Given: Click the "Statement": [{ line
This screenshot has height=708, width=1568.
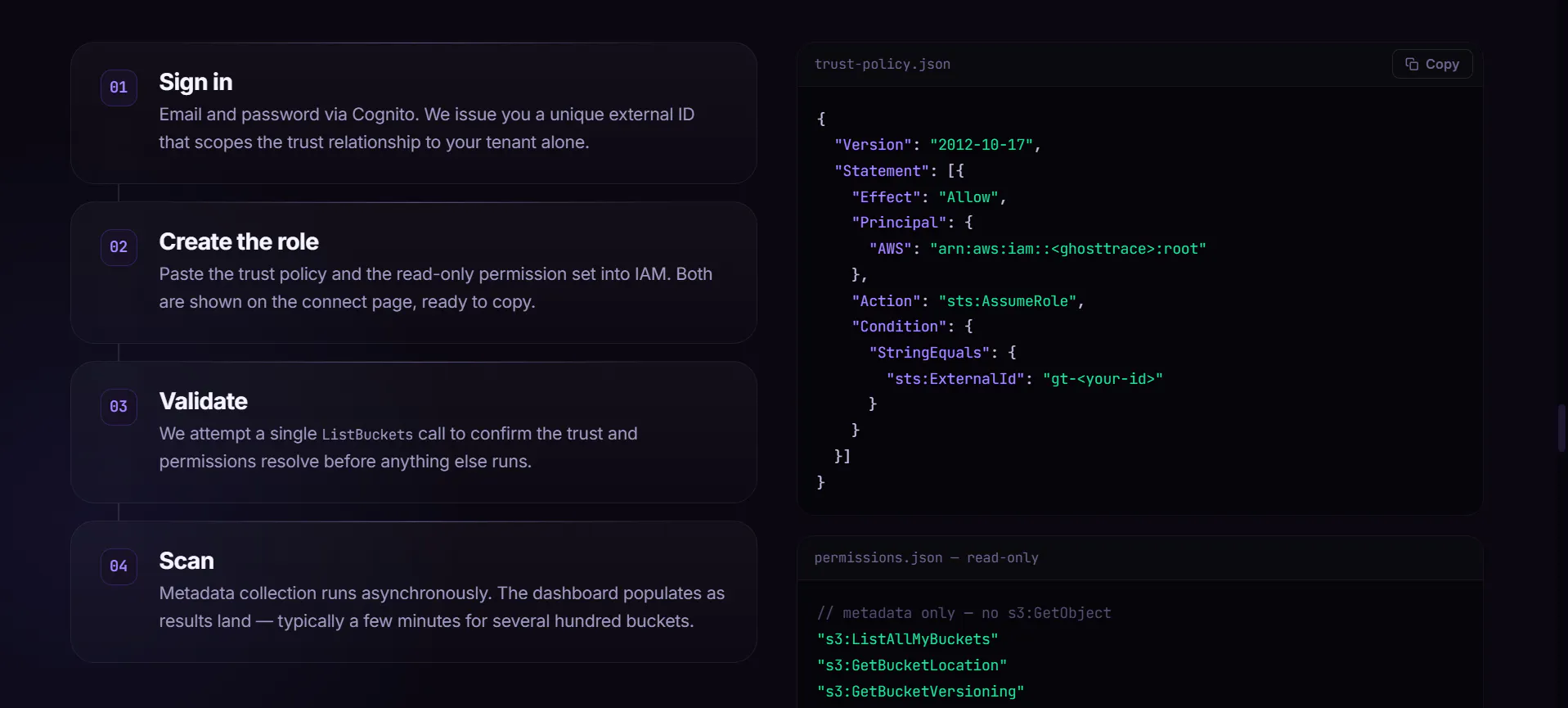Looking at the screenshot, I should [x=899, y=171].
